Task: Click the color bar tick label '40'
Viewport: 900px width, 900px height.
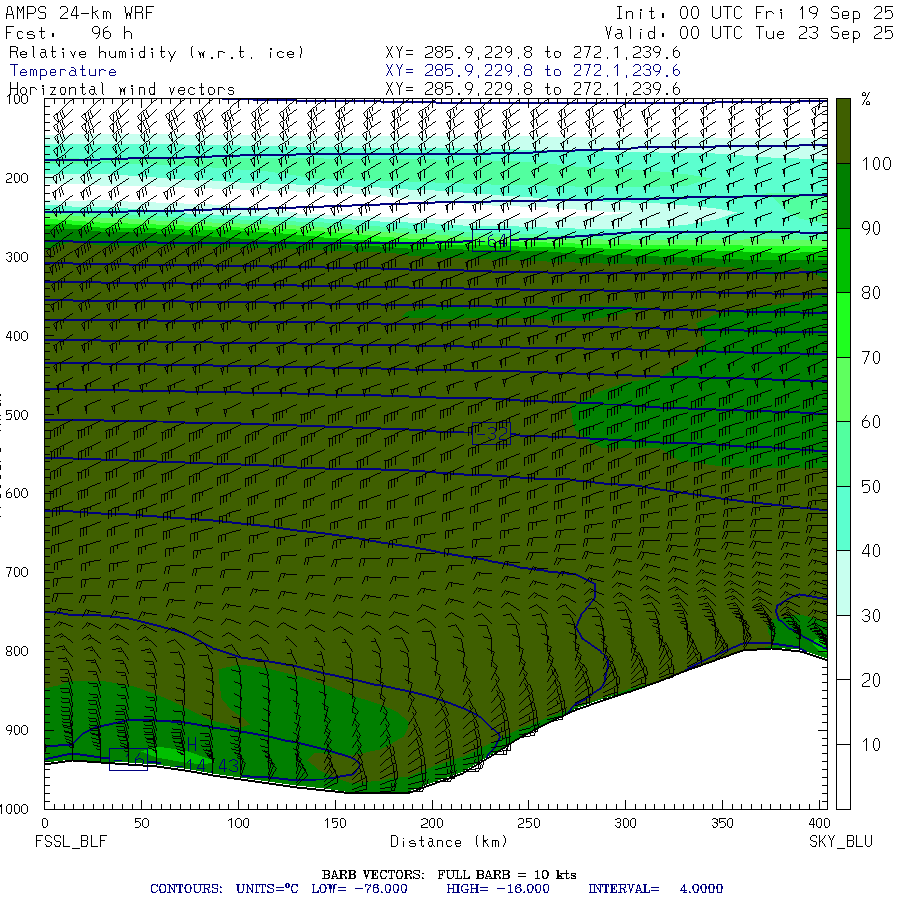Action: tap(871, 551)
